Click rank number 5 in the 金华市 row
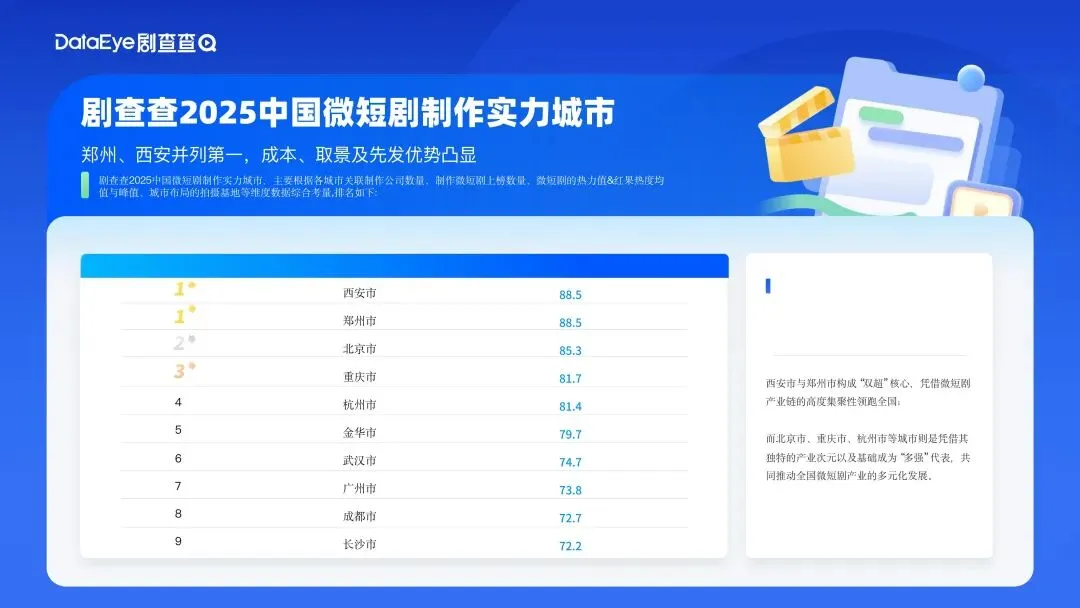Screen dimensions: 1080x608 click(178, 430)
